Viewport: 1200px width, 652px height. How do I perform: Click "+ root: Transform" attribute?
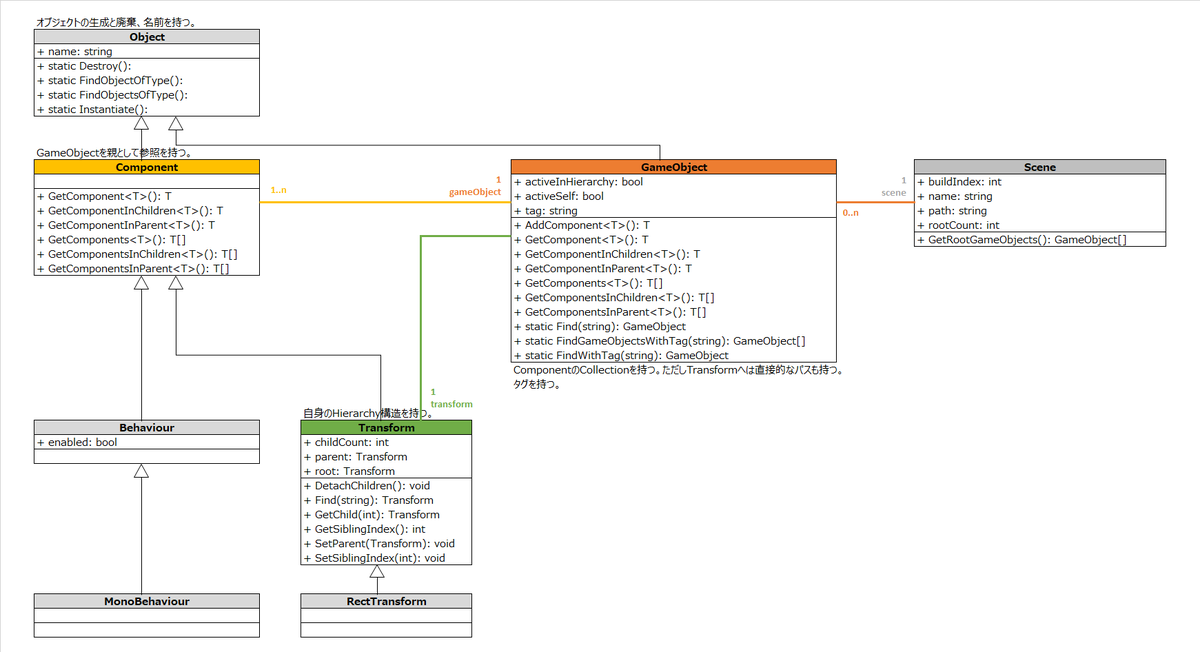(349, 471)
